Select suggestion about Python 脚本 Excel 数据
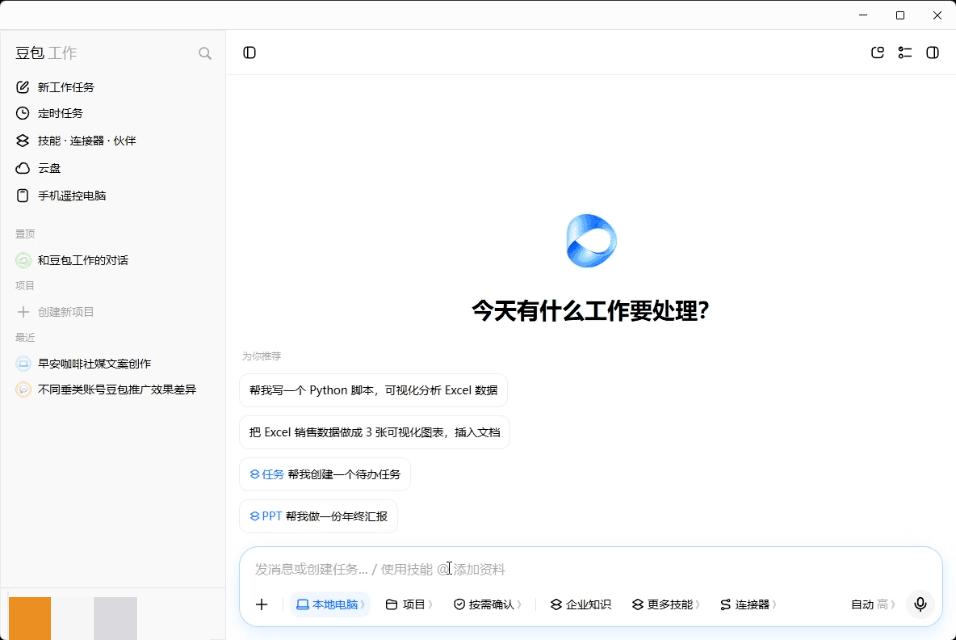This screenshot has height=640, width=956. click(x=373, y=390)
